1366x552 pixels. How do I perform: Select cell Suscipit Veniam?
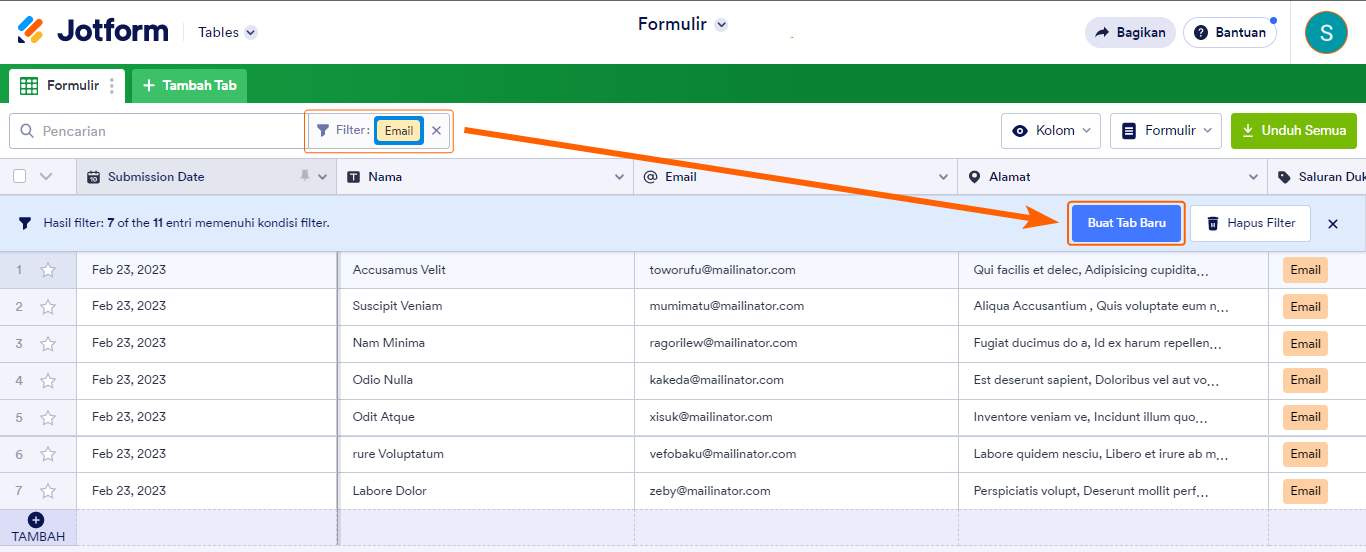486,306
